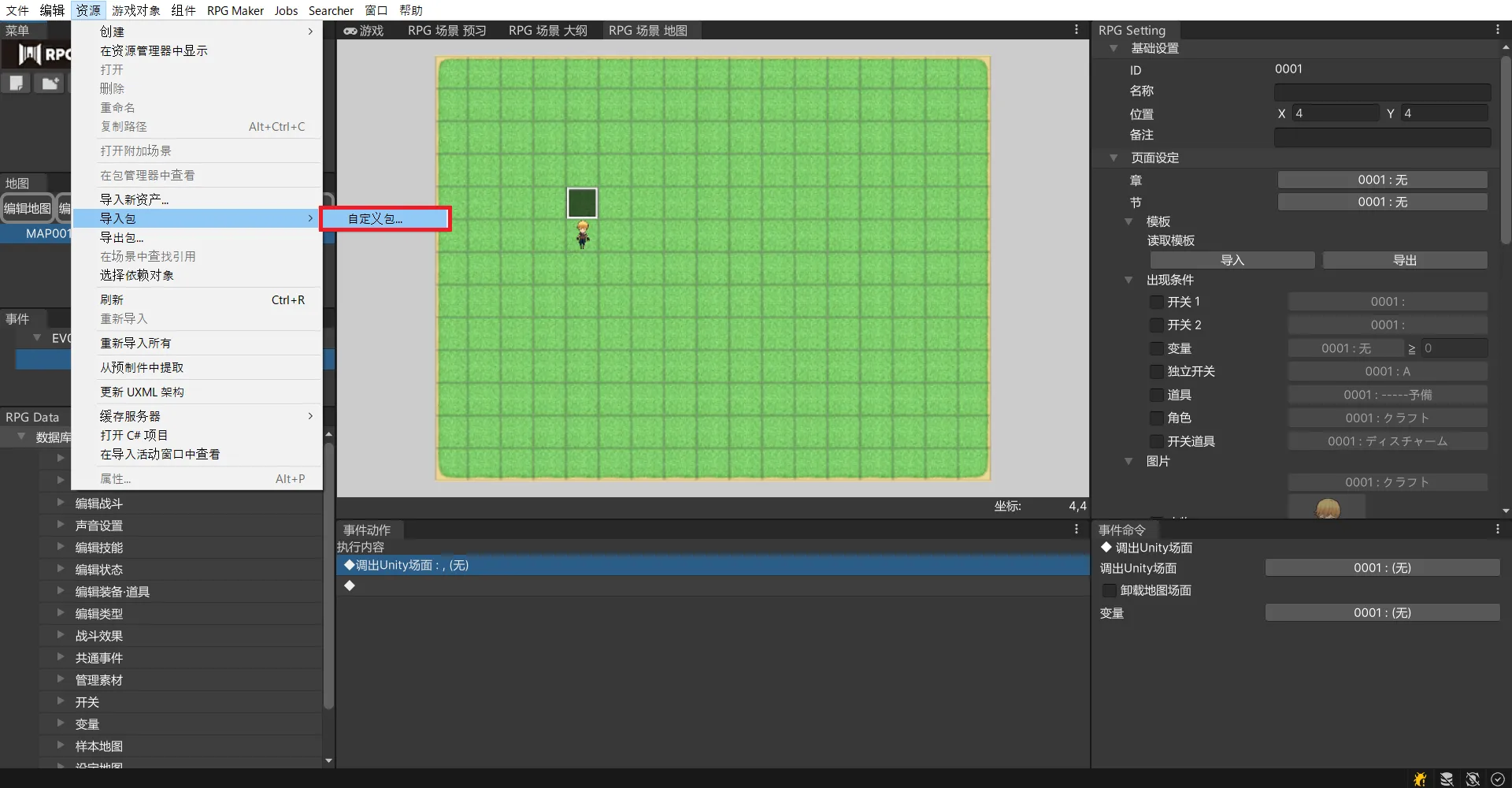
Task: Click the 导出 template button
Action: tap(1405, 260)
